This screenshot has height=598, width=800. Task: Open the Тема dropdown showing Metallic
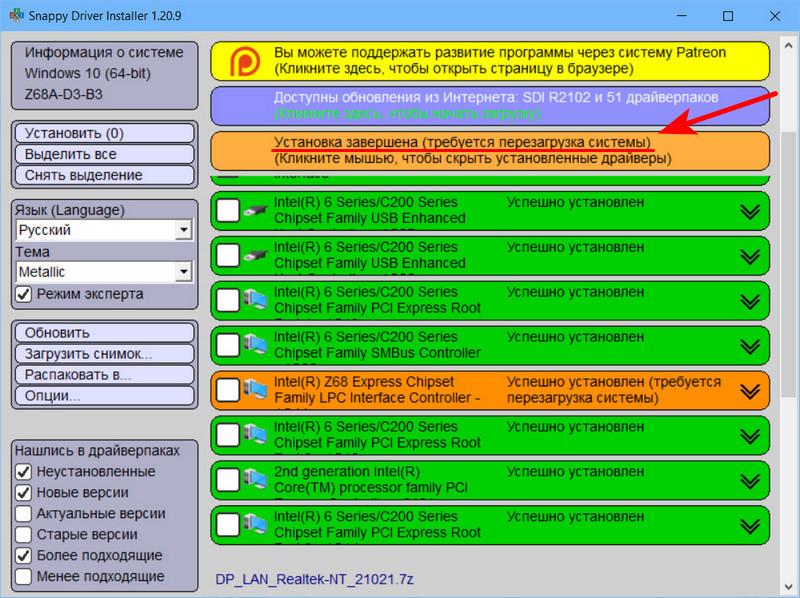point(105,272)
